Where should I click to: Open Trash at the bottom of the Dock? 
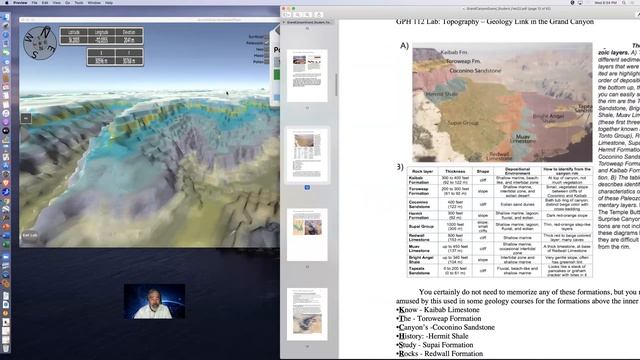point(6,348)
